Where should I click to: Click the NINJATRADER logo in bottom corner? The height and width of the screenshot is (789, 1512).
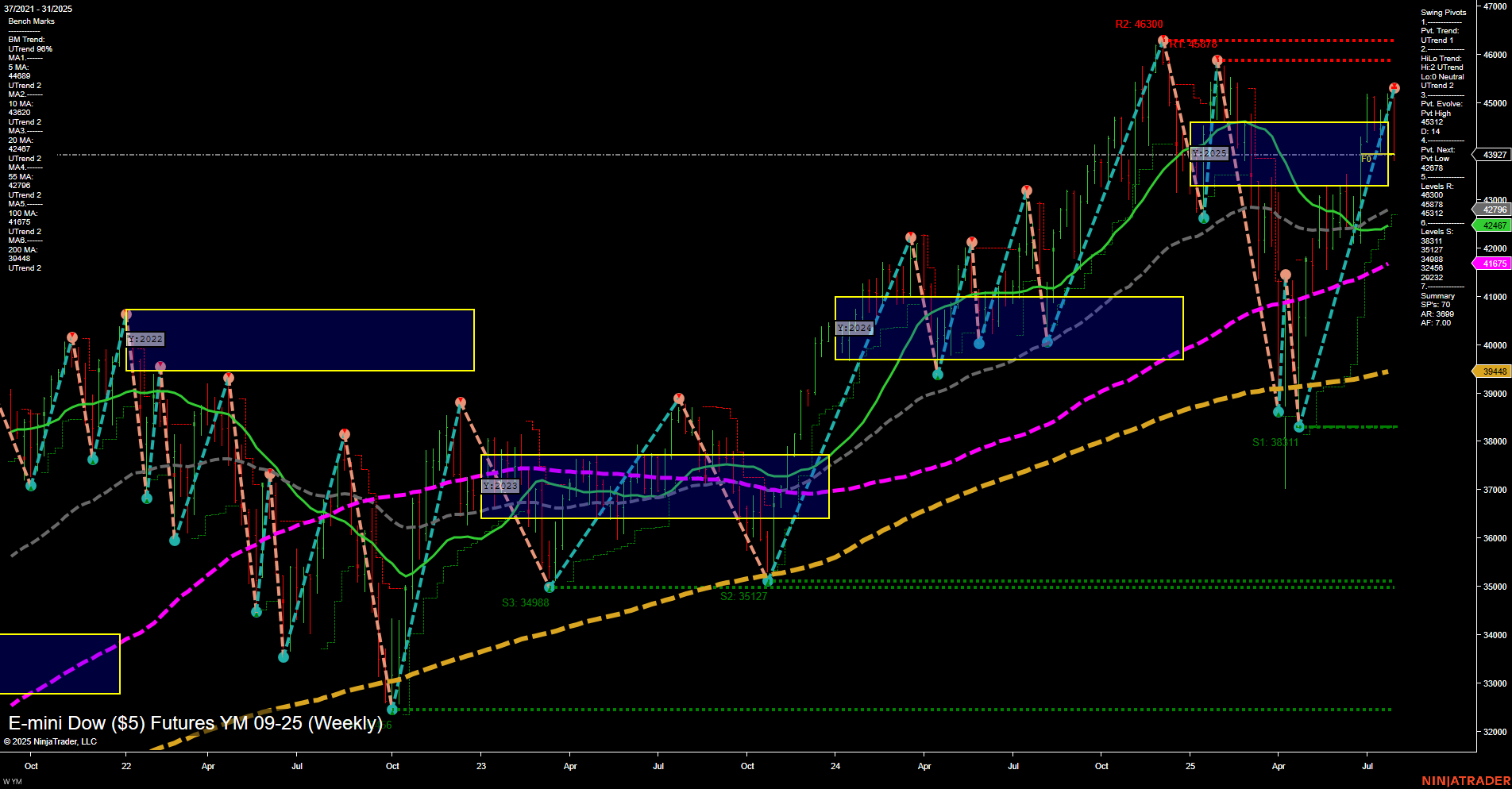tap(1466, 781)
